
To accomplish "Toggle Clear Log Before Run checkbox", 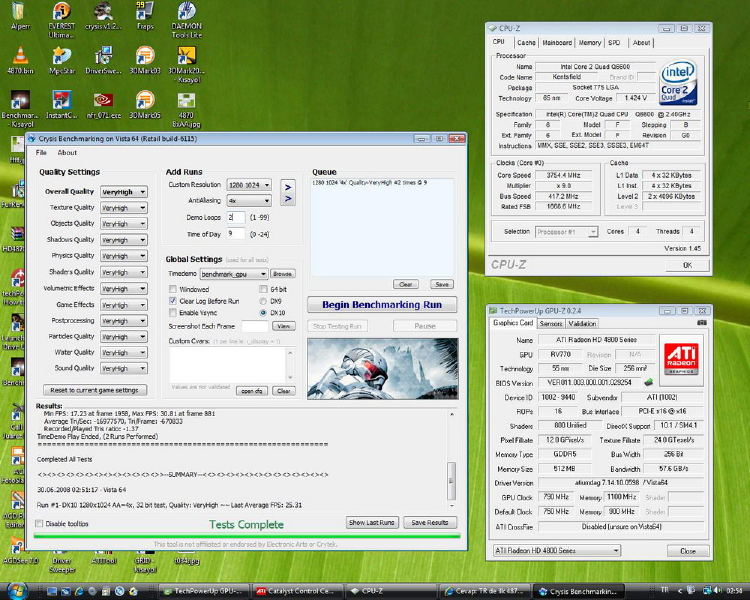I will coord(173,301).
